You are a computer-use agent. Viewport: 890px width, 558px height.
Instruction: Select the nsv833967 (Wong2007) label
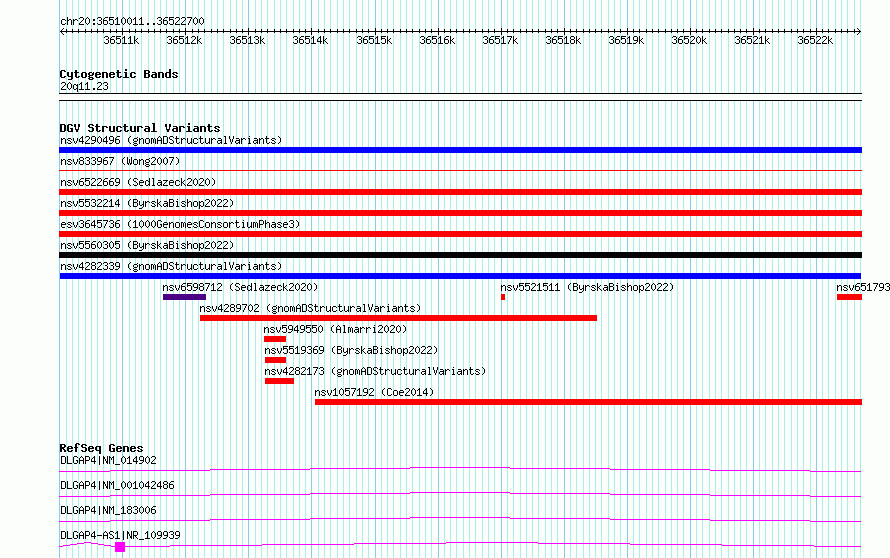(x=120, y=161)
